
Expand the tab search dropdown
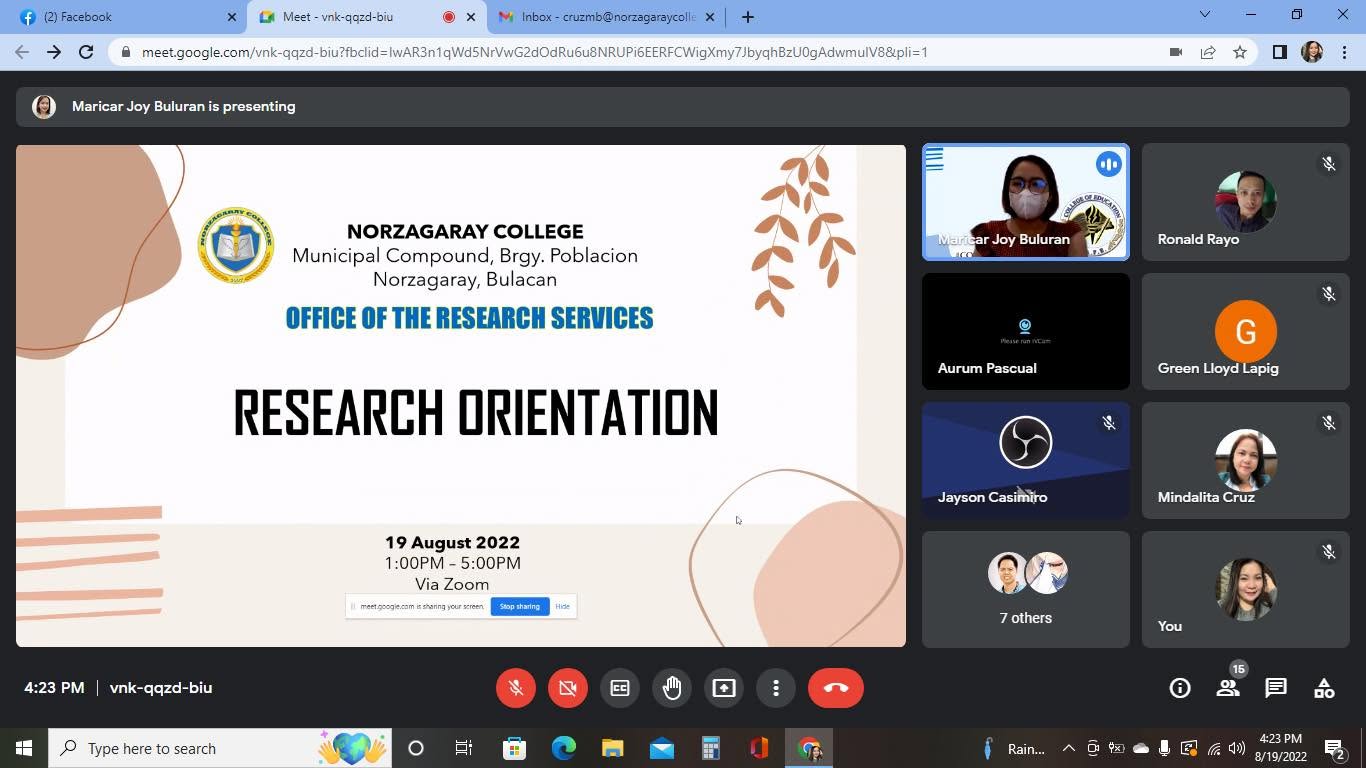tap(1205, 14)
